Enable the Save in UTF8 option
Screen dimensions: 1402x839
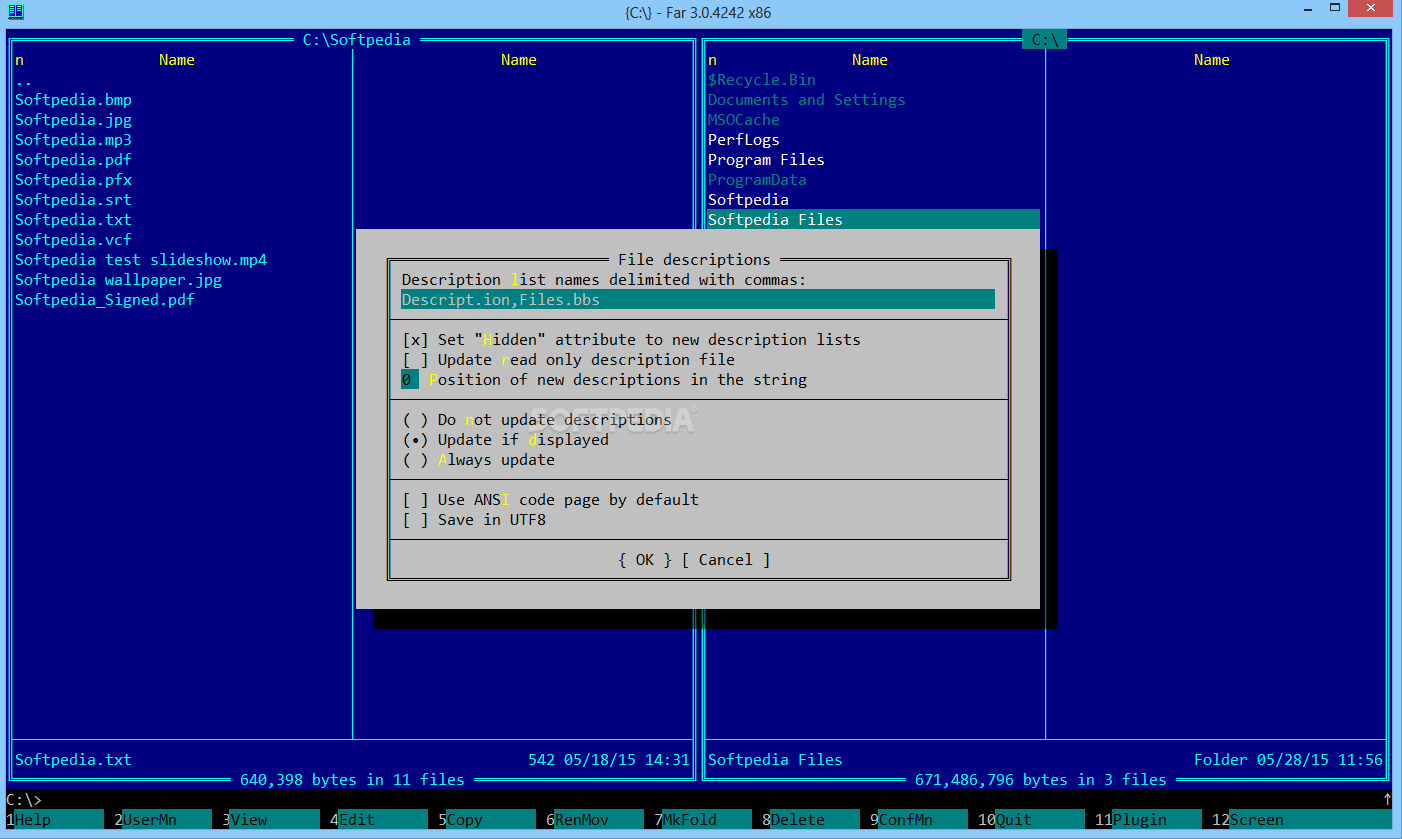tap(474, 520)
